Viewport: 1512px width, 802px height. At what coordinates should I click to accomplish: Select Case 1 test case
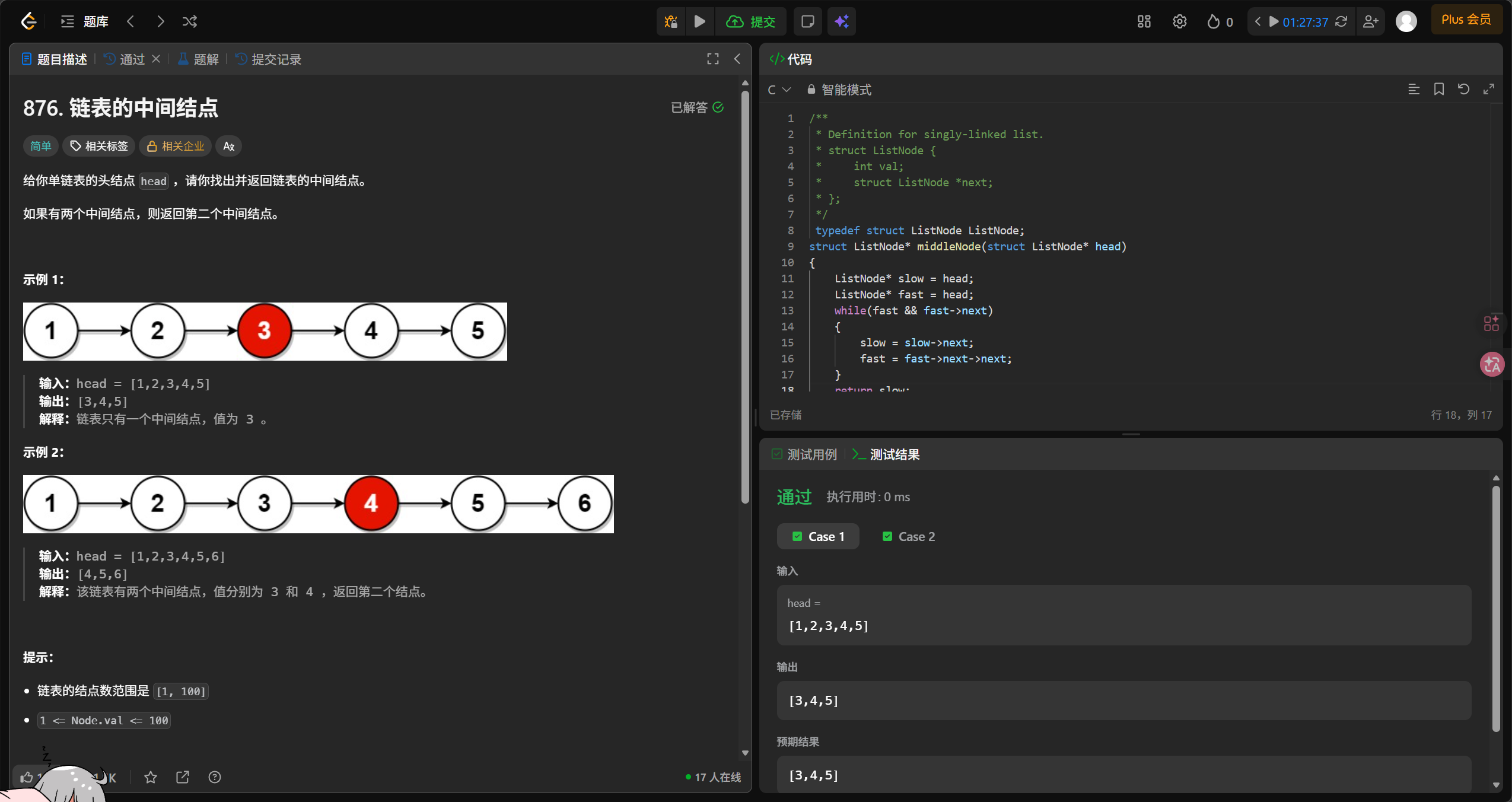coord(818,537)
